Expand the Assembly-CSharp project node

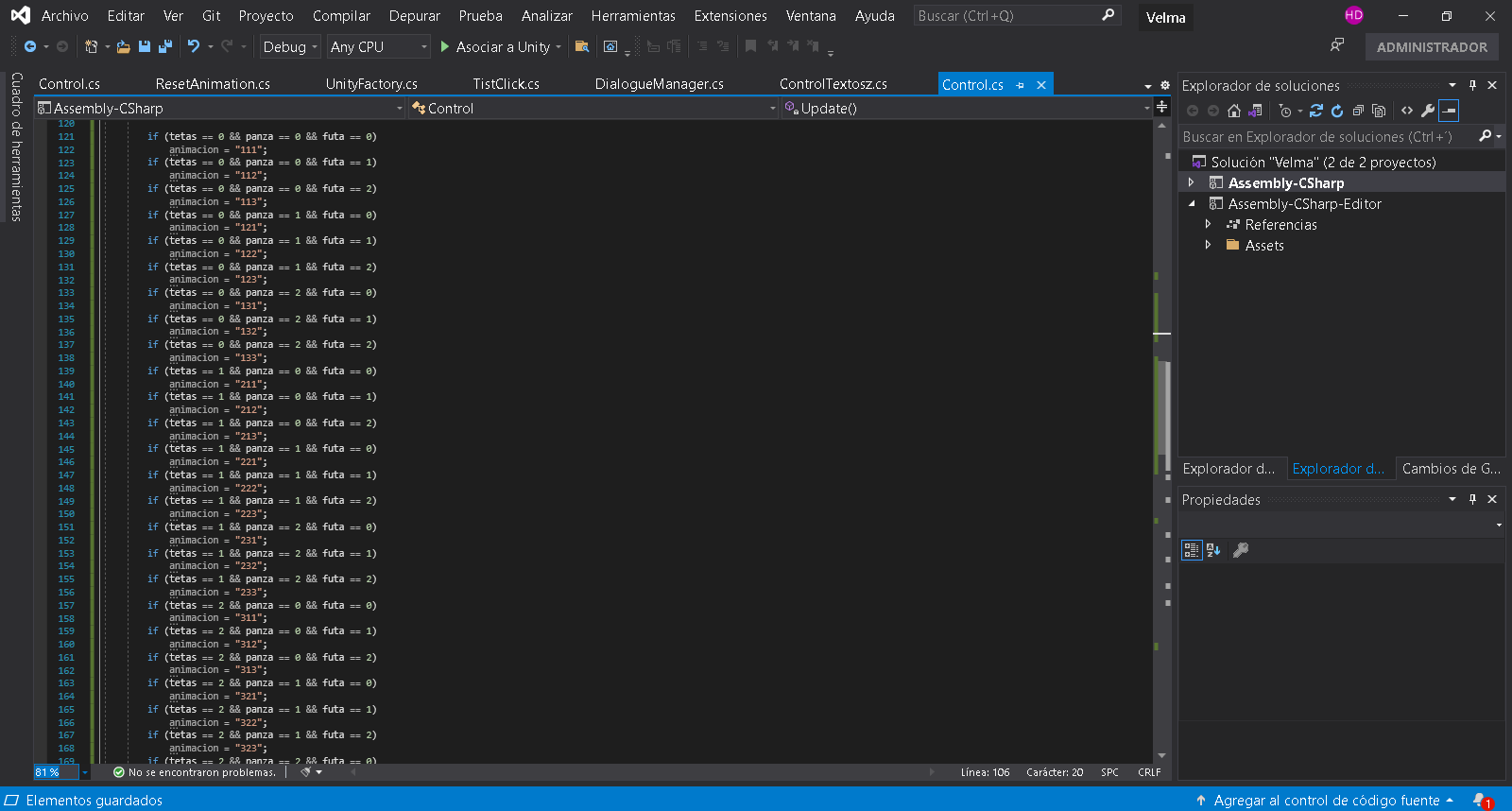pyautogui.click(x=1191, y=182)
